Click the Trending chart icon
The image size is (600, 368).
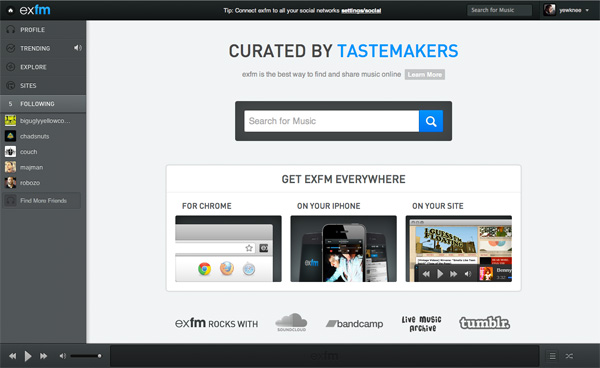11,48
